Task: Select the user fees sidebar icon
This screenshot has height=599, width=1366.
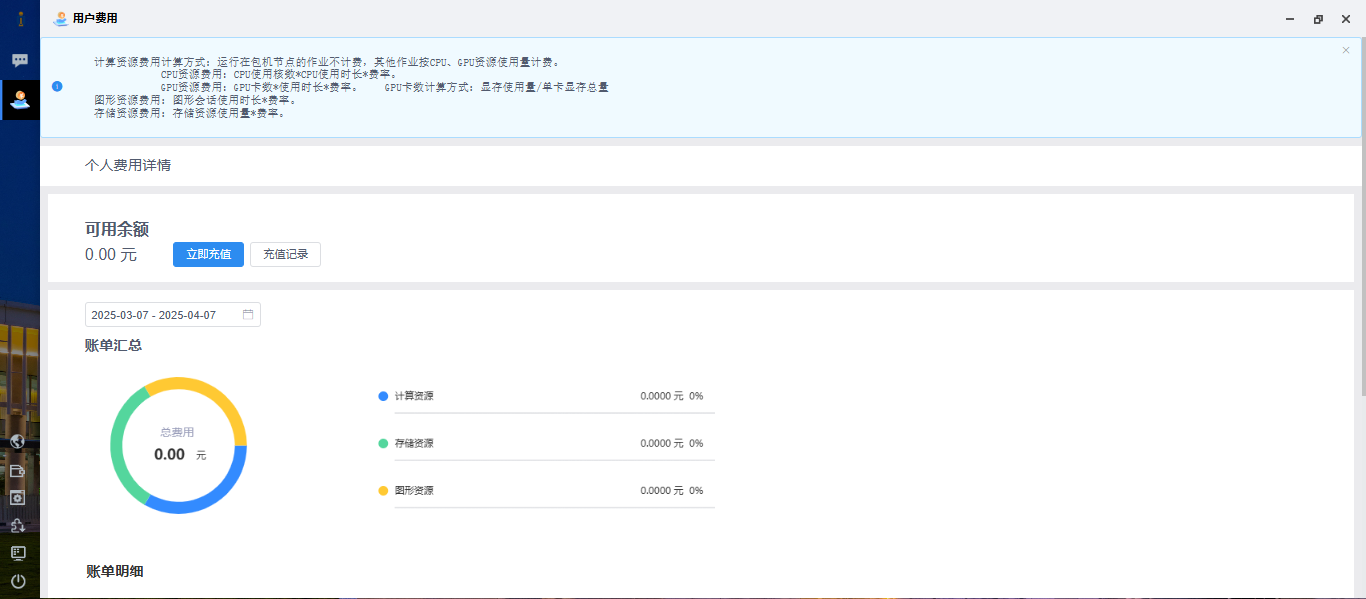Action: tap(20, 100)
